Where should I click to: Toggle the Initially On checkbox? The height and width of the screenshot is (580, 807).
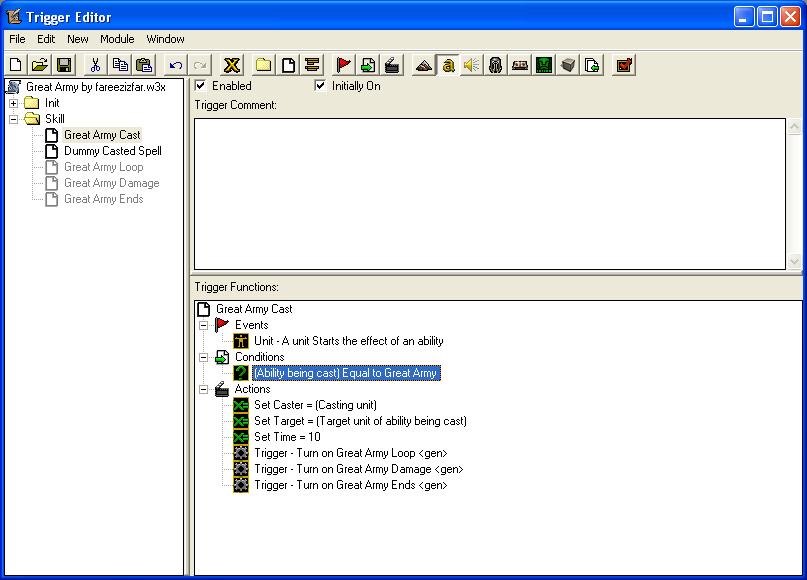320,85
